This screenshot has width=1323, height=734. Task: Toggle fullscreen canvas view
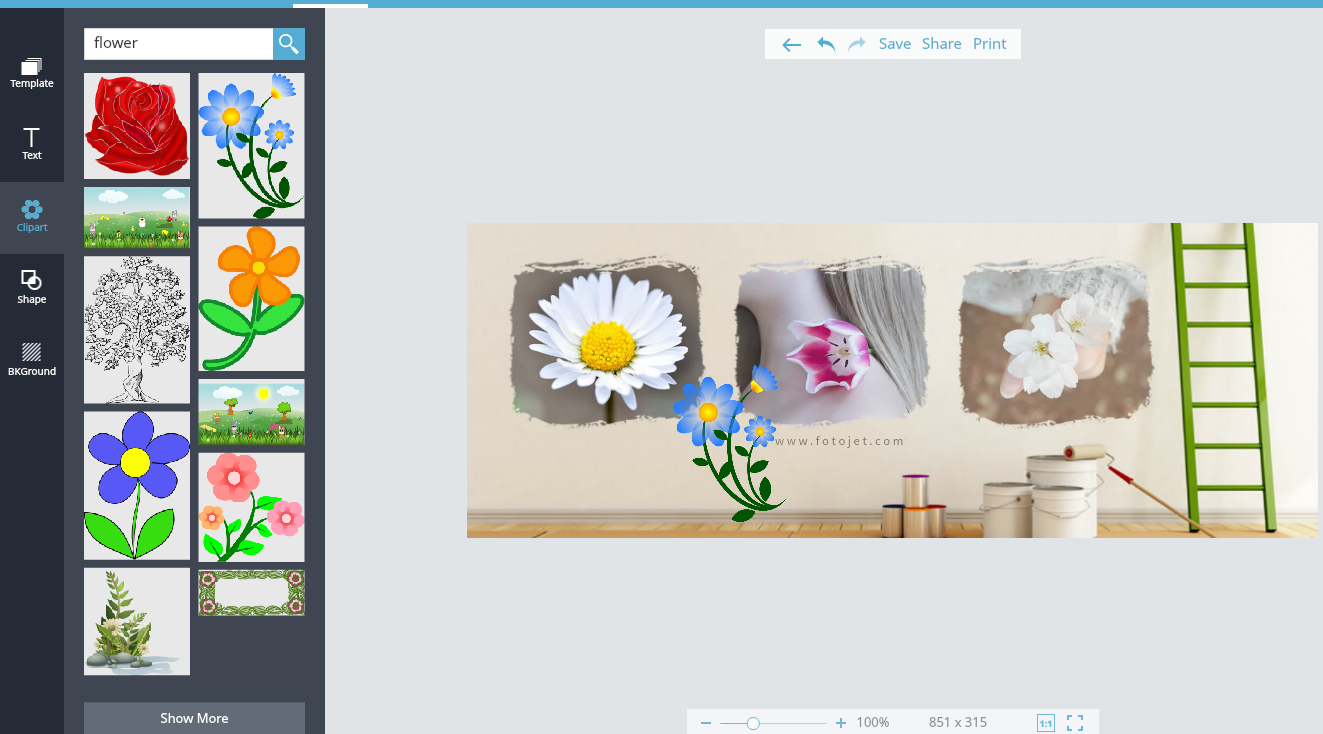click(1075, 722)
